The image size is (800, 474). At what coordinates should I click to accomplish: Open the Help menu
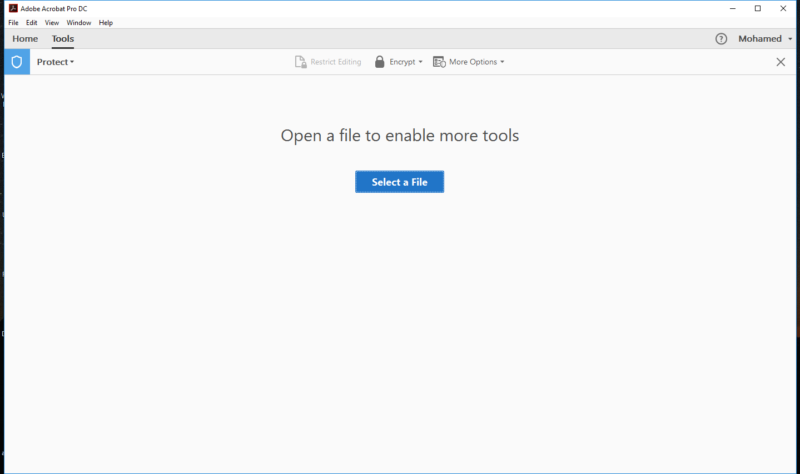[106, 22]
